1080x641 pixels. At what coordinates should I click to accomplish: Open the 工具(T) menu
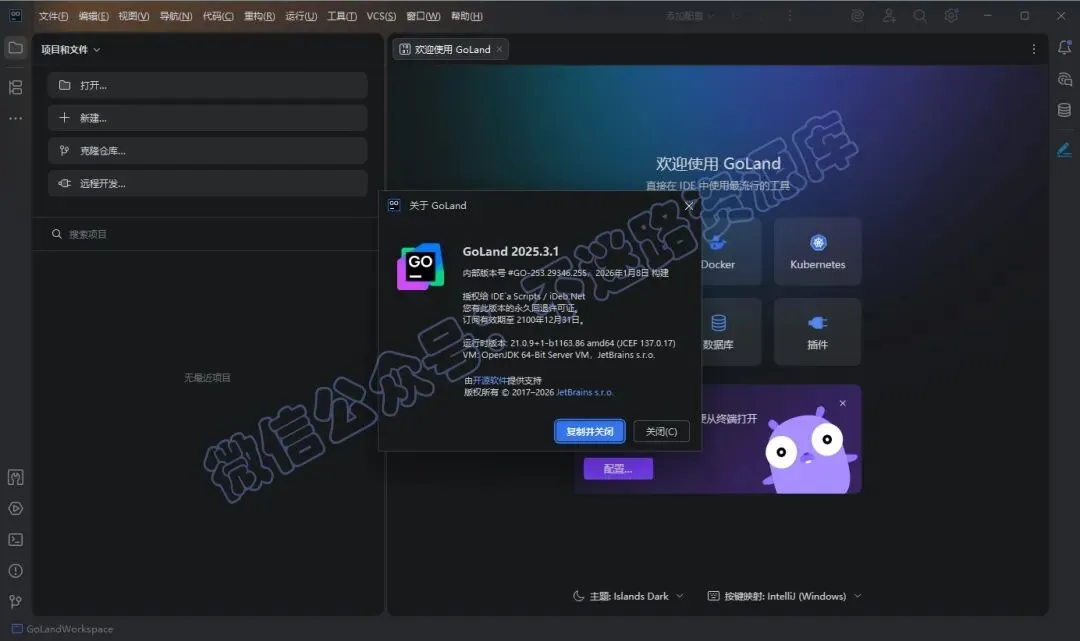(x=342, y=16)
